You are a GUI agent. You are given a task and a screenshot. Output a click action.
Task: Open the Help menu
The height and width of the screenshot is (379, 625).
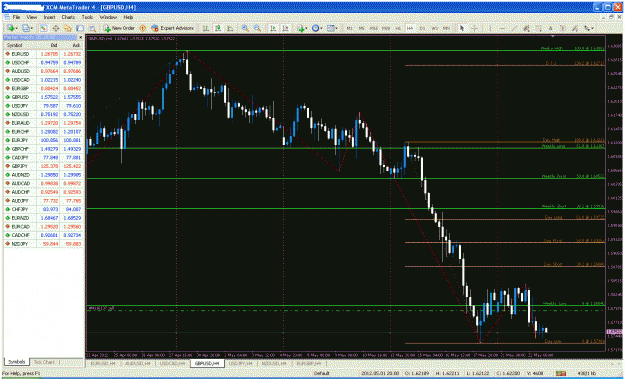point(128,18)
